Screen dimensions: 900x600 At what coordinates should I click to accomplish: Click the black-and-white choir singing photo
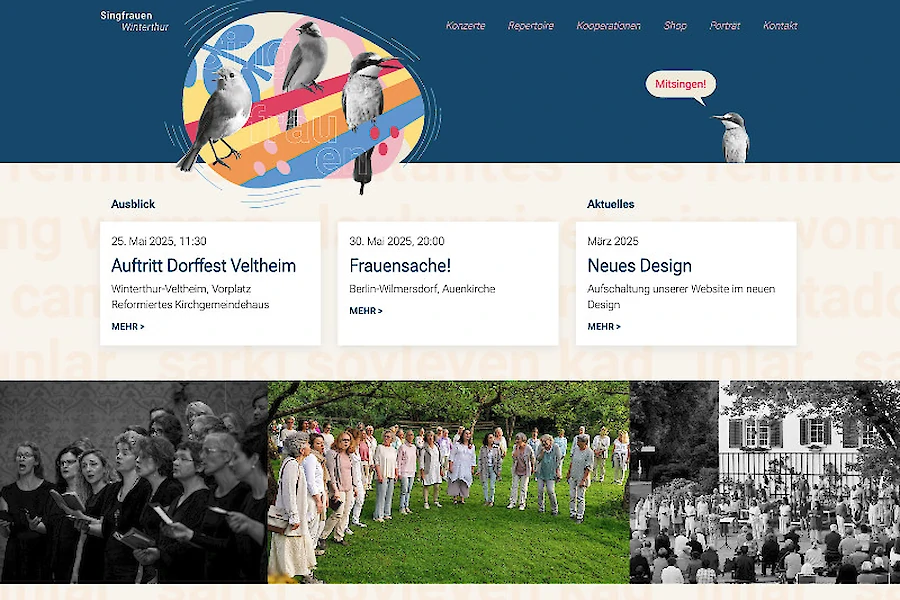tap(134, 482)
